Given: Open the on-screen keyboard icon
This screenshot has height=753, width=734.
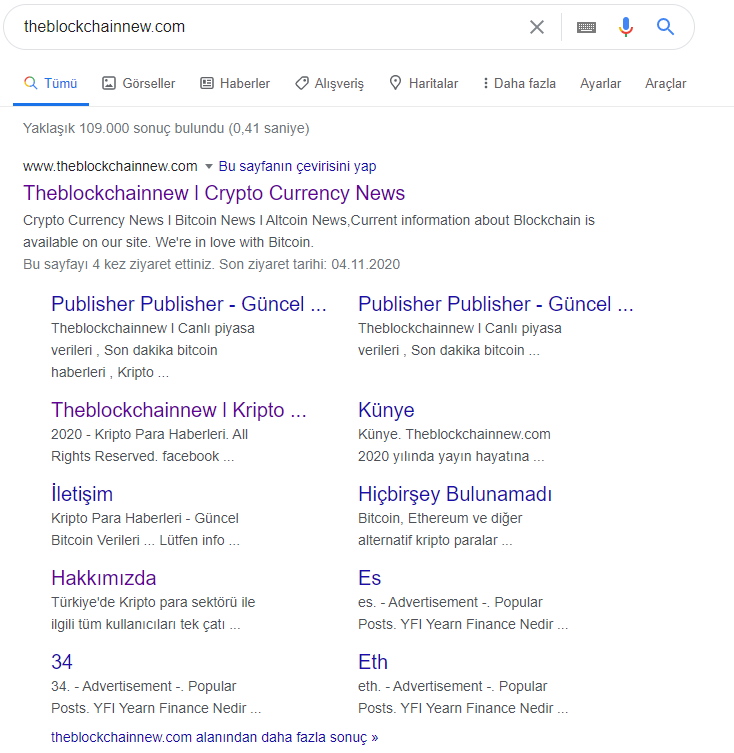Looking at the screenshot, I should (586, 27).
